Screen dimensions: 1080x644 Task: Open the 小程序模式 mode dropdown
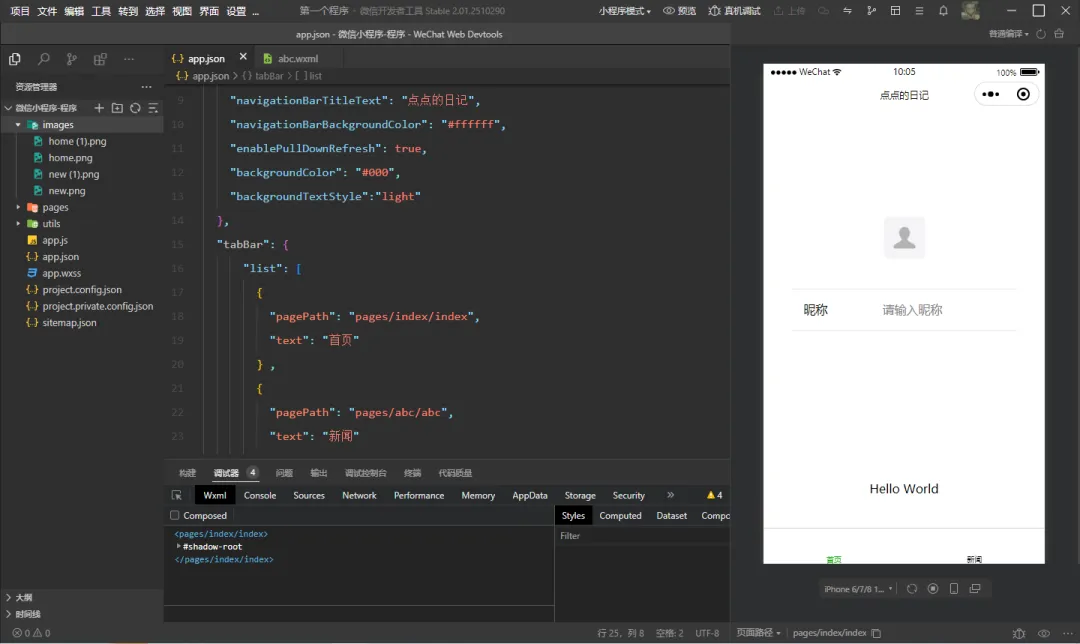pos(624,11)
